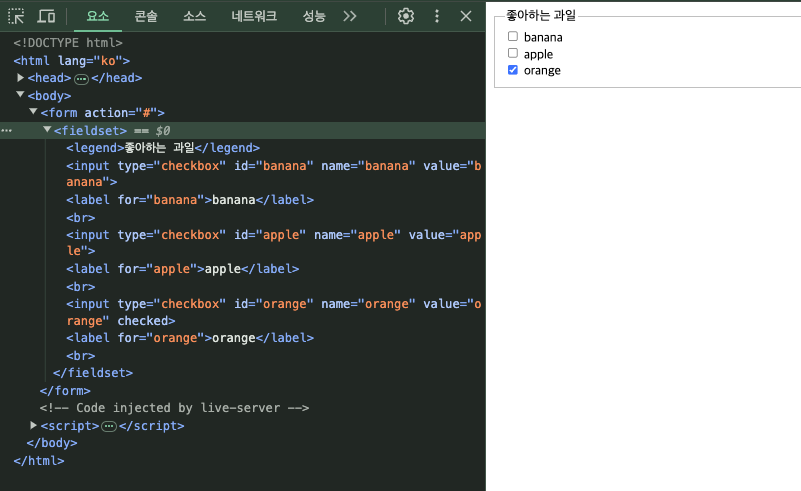Select the orange input element node
The height and width of the screenshot is (491, 801).
coord(273,312)
